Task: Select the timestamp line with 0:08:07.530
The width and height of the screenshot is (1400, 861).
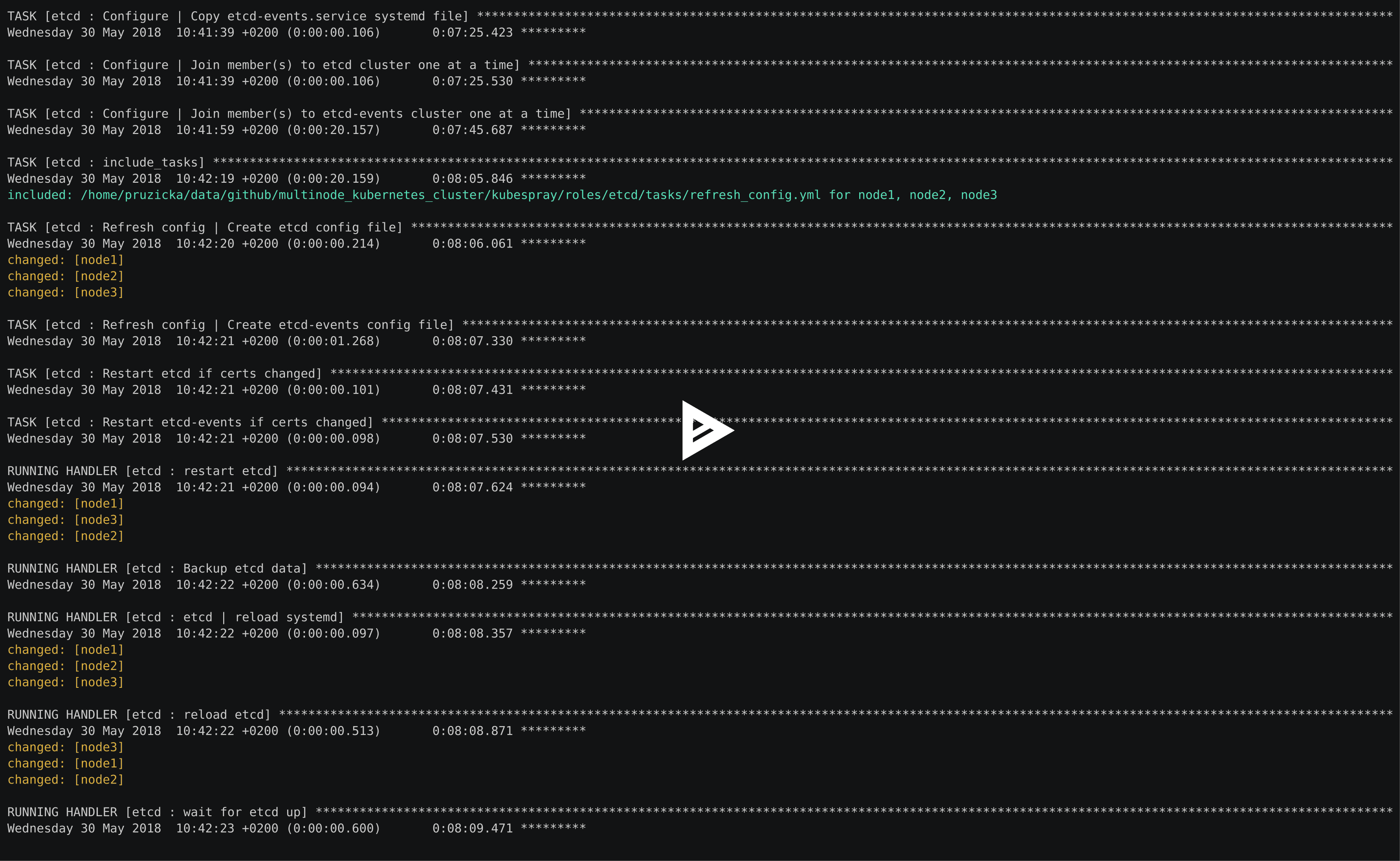Action: (296, 439)
